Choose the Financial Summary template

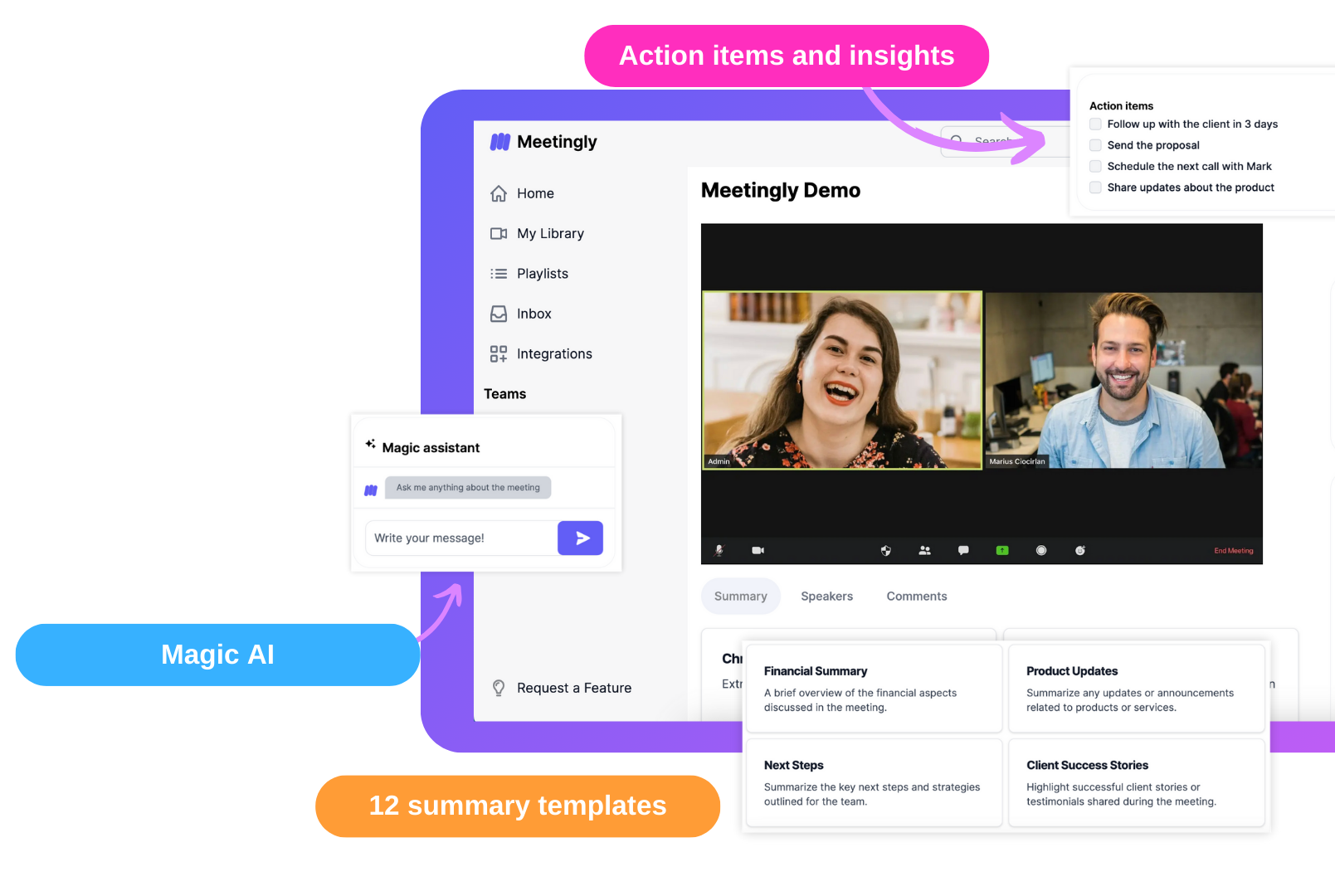[x=874, y=689]
